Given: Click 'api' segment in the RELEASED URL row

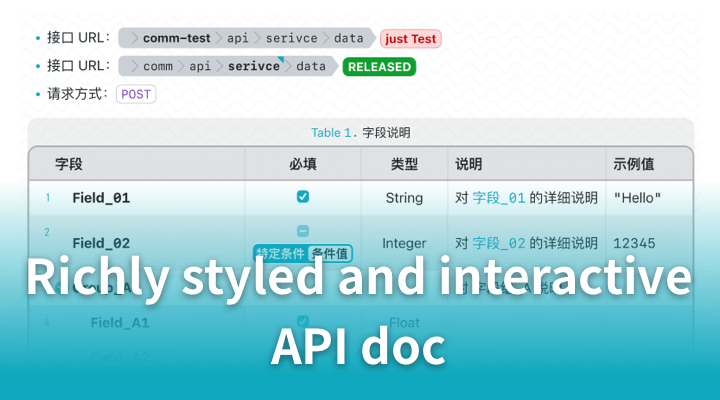Looking at the screenshot, I should tap(200, 67).
